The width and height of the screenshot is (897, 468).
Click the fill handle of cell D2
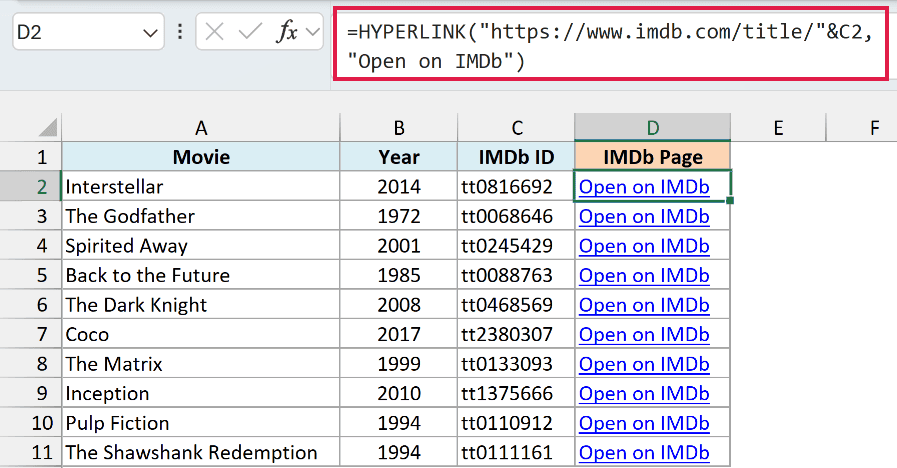click(x=729, y=200)
